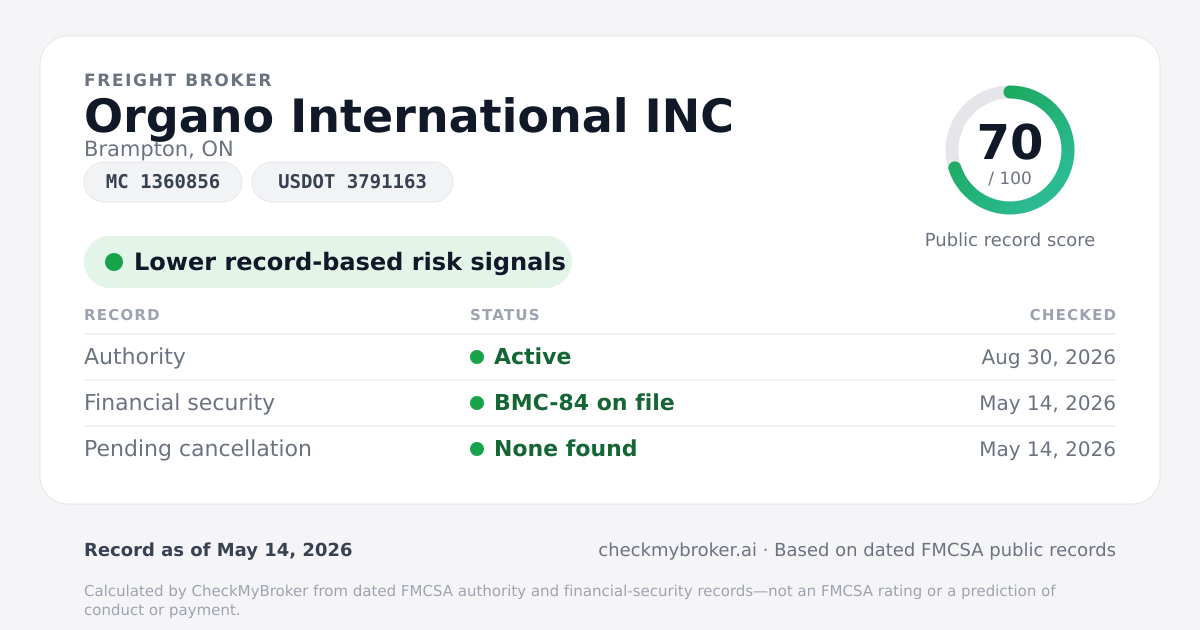
Task: Click the green dot in risk signals badge
Action: 114,262
